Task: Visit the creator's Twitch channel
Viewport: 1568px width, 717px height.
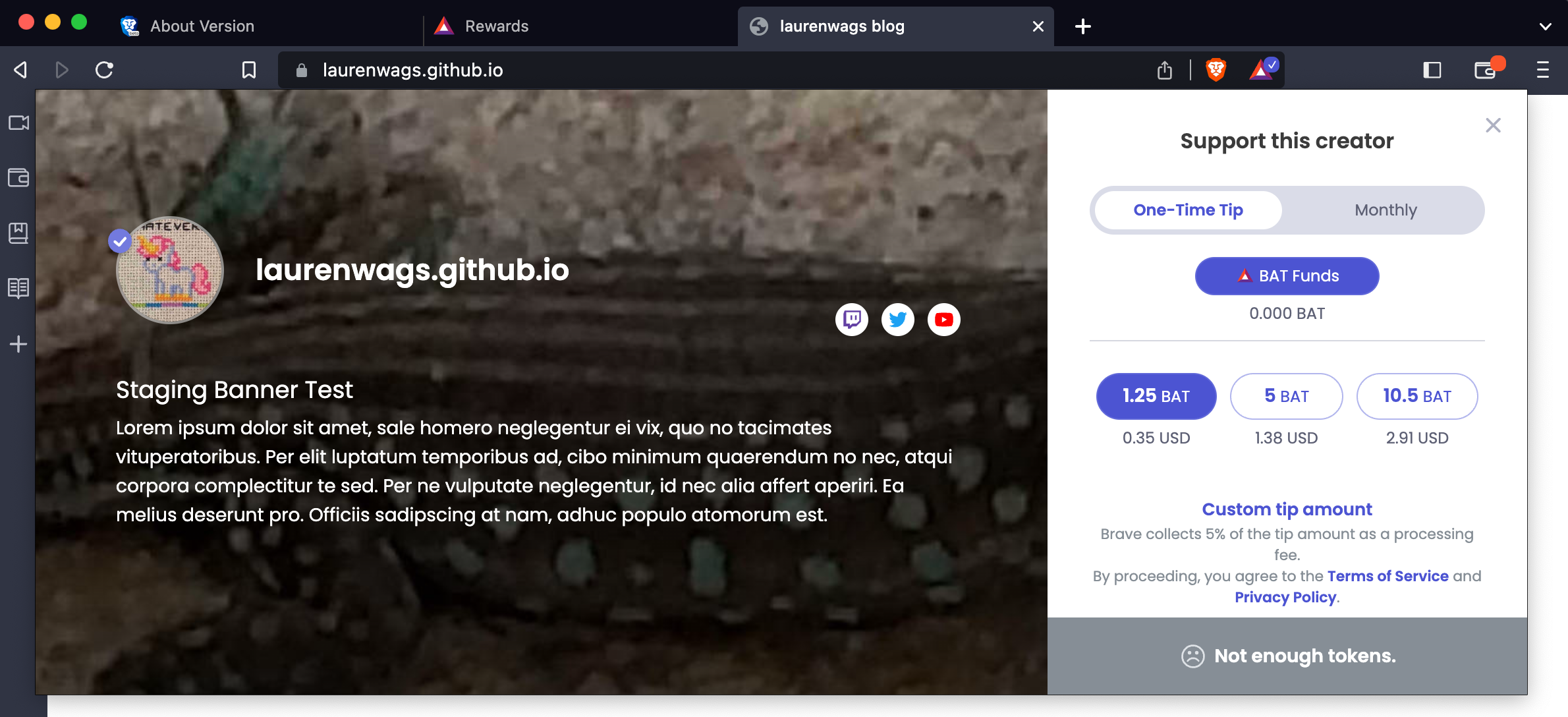Action: (x=851, y=320)
